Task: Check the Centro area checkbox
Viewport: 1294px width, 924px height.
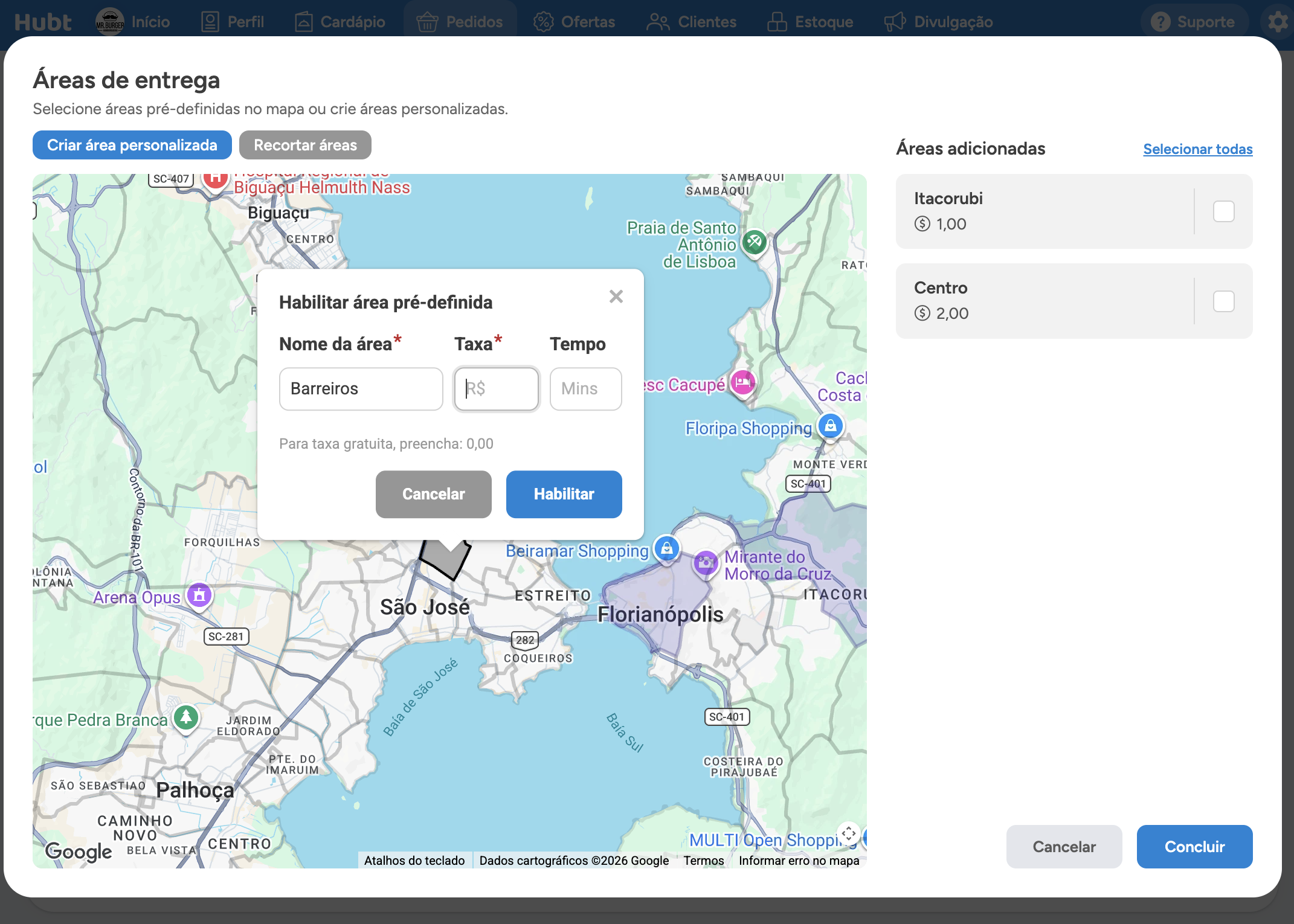Action: point(1223,301)
